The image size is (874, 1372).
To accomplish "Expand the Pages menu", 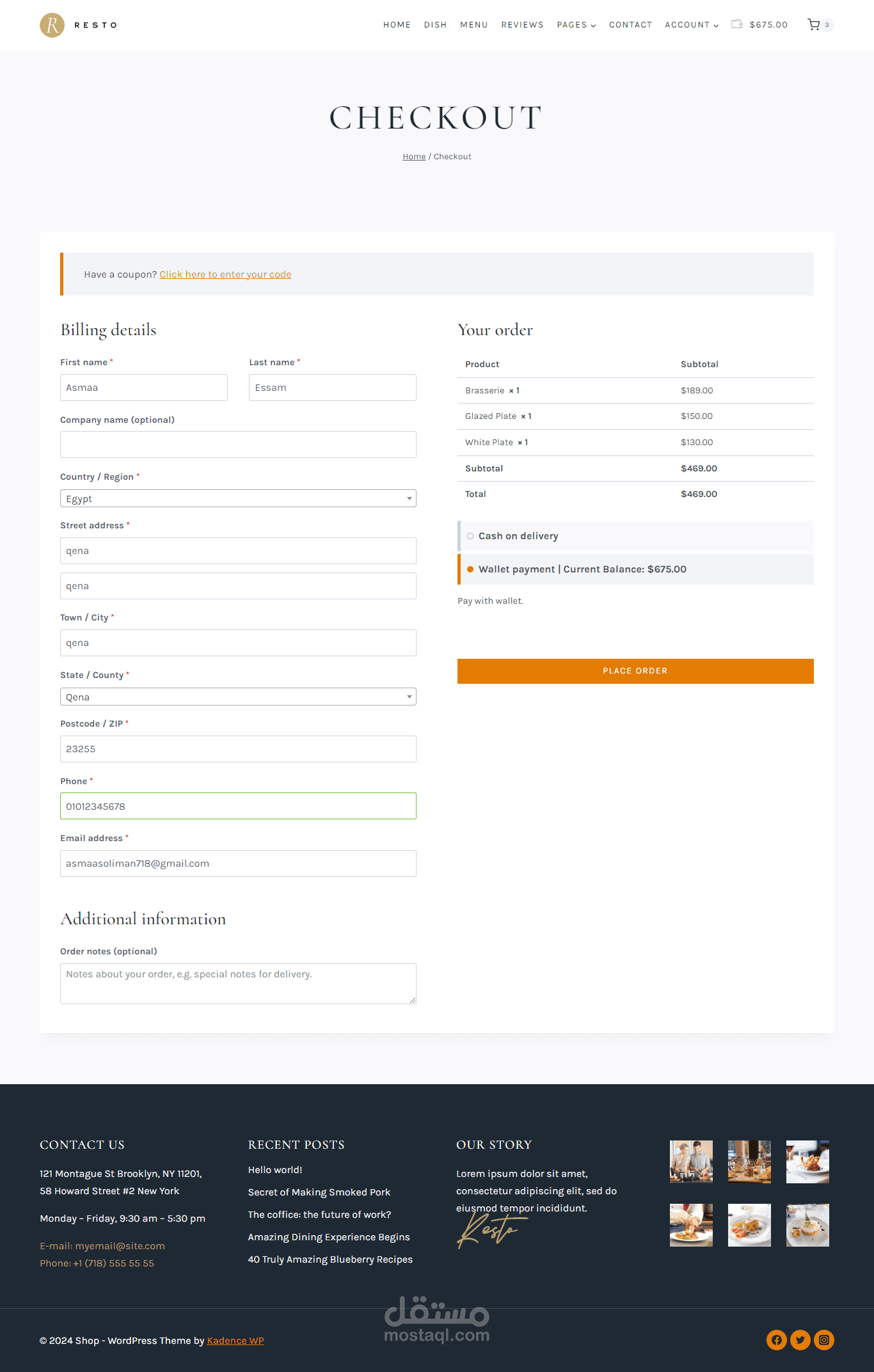I will 576,25.
